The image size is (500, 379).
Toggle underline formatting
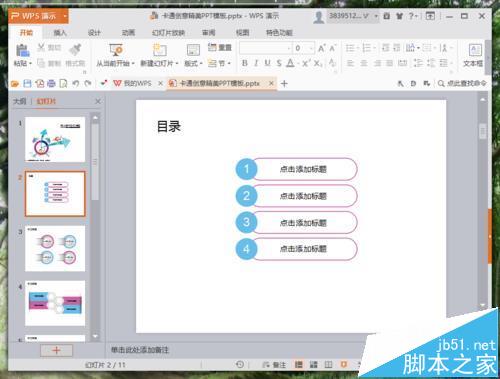pos(267,63)
